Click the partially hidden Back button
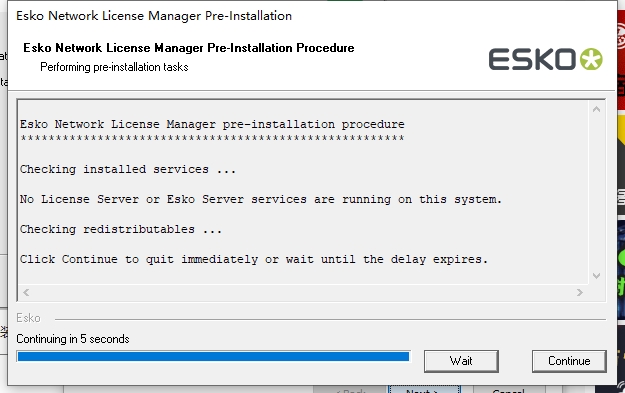This screenshot has height=393, width=625. 350,389
